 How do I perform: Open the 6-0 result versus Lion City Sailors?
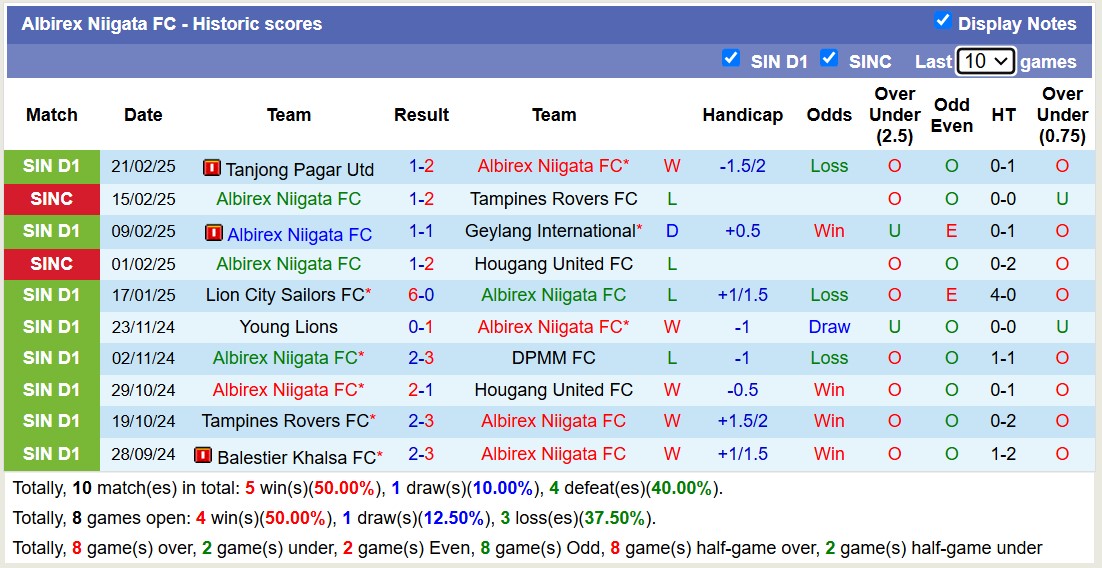pyautogui.click(x=421, y=295)
